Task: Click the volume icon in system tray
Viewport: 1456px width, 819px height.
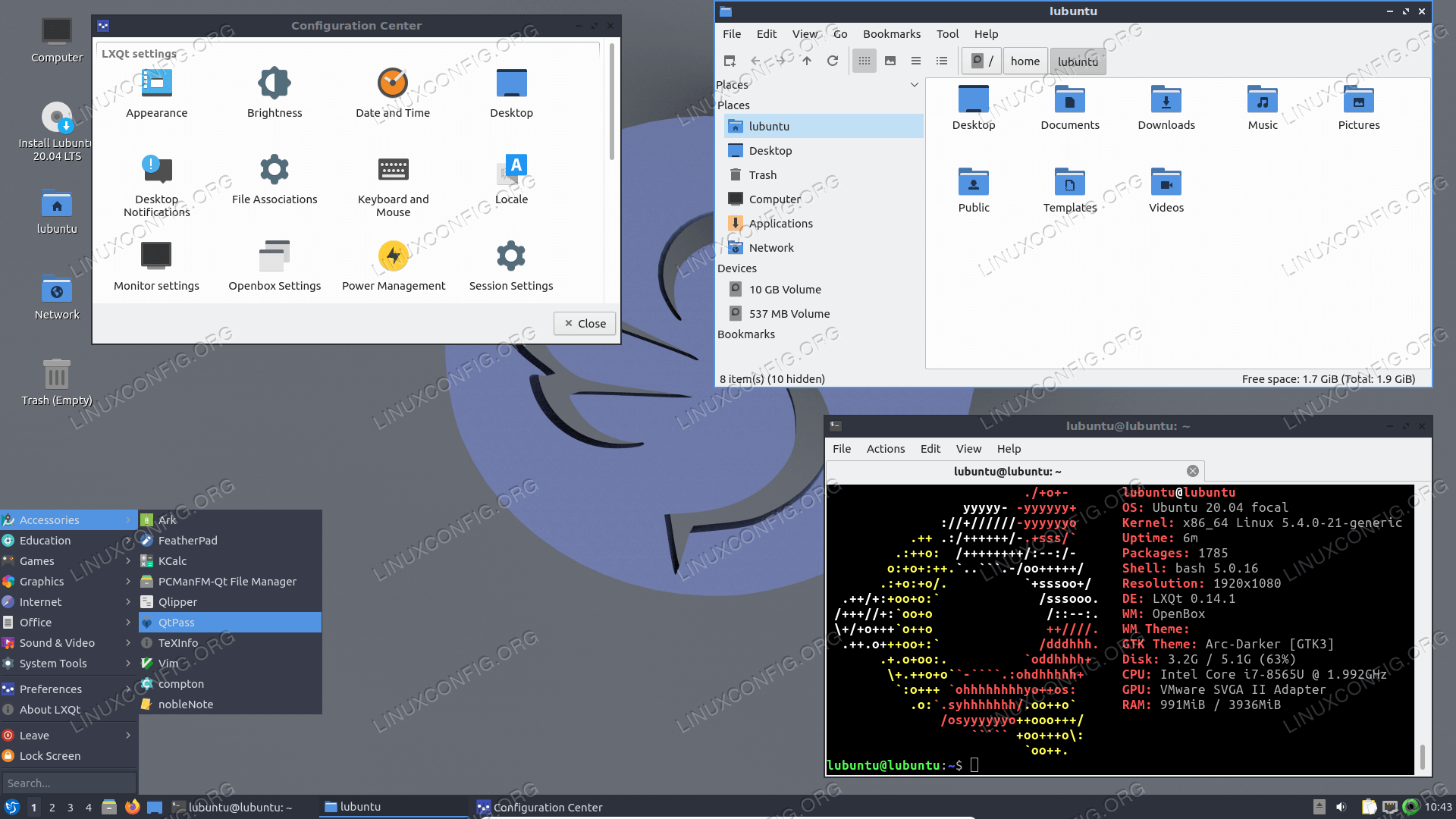Action: click(1341, 807)
